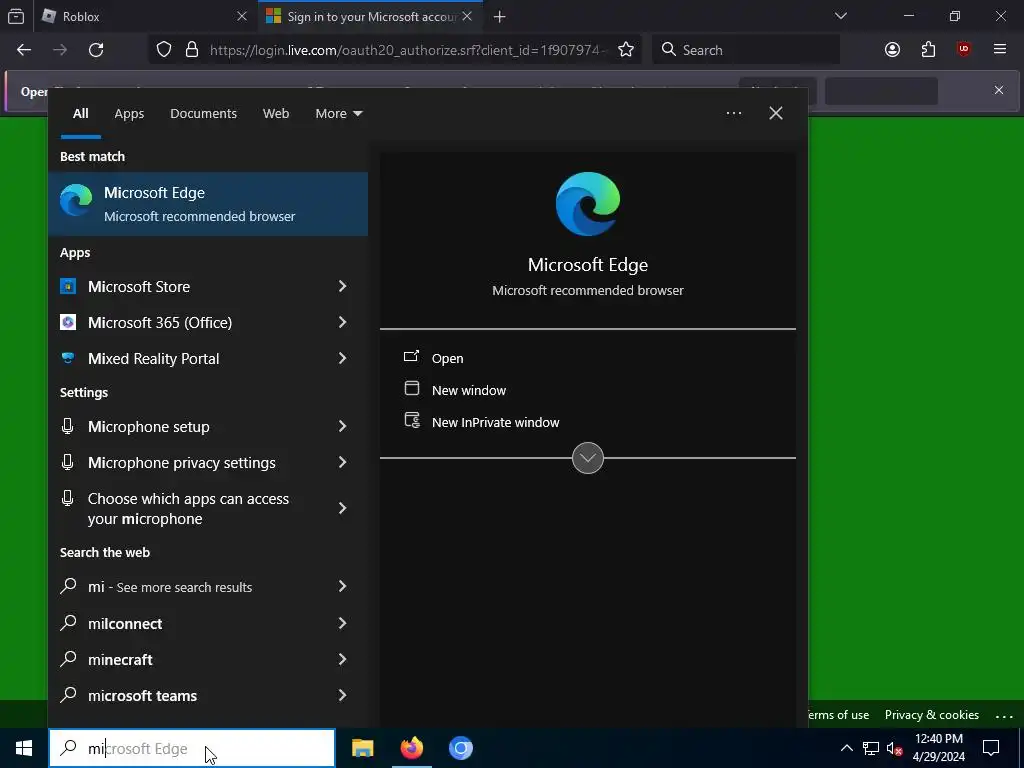Click the Firefox tracking protection shield

pos(164,50)
